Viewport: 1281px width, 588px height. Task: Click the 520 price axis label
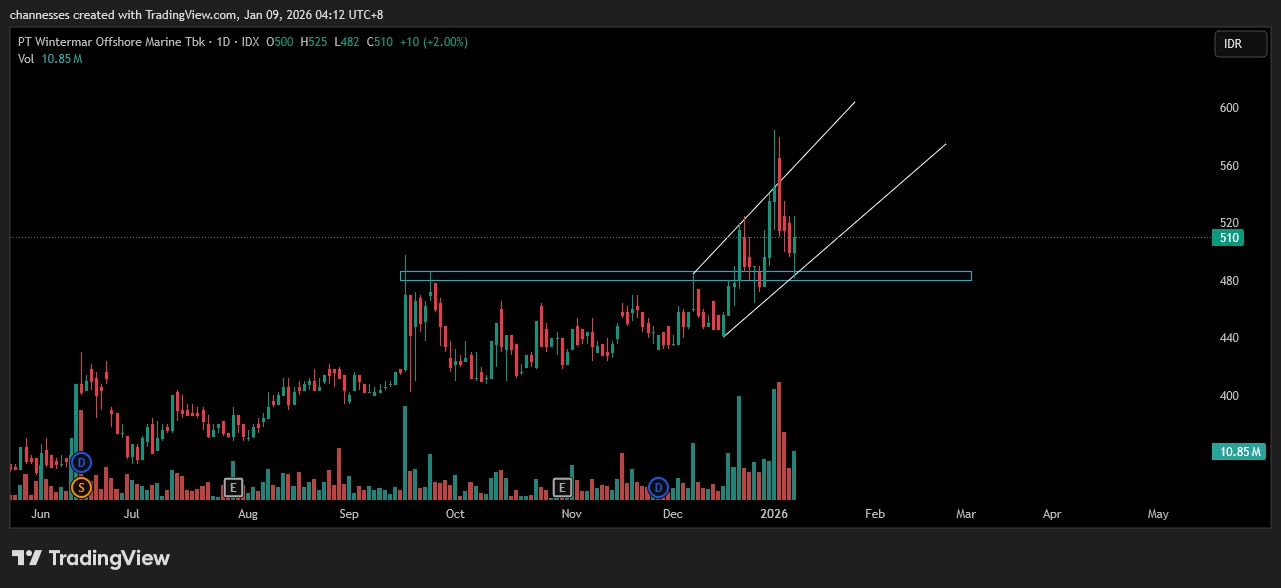coord(1229,223)
